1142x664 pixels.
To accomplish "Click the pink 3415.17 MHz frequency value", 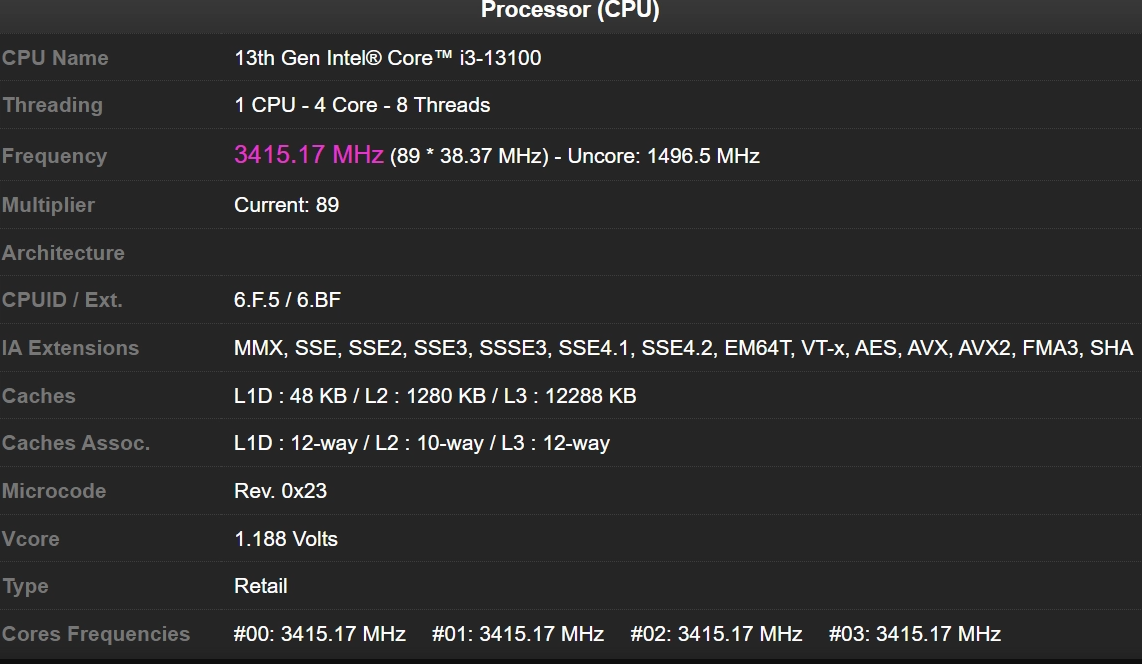I will pyautogui.click(x=309, y=154).
